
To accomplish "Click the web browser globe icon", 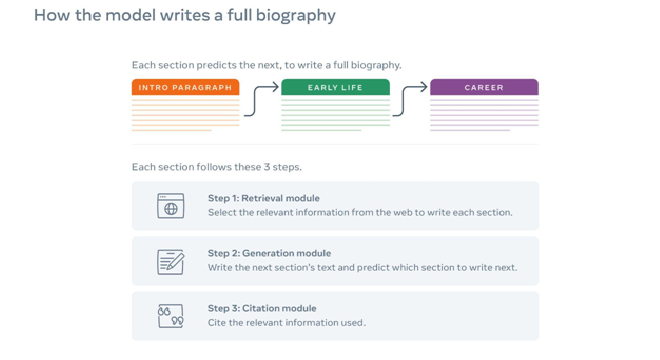I will (x=170, y=206).
